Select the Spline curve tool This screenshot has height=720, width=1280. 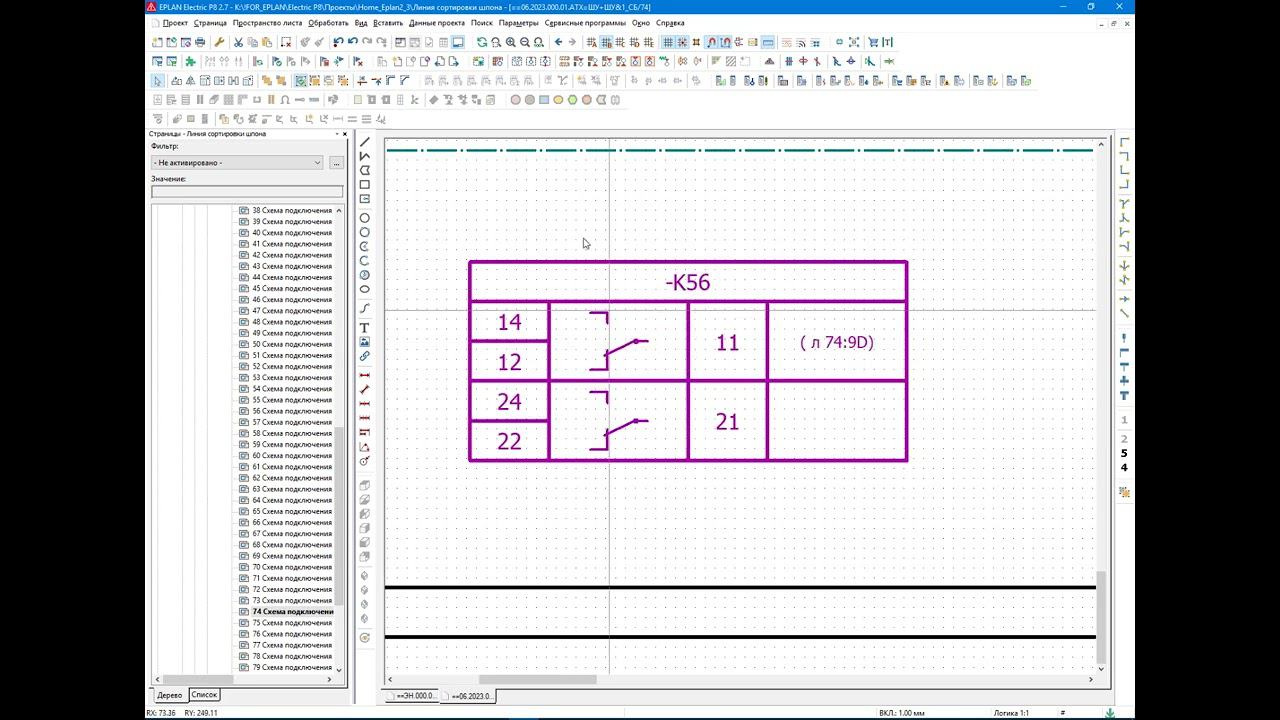(x=365, y=308)
